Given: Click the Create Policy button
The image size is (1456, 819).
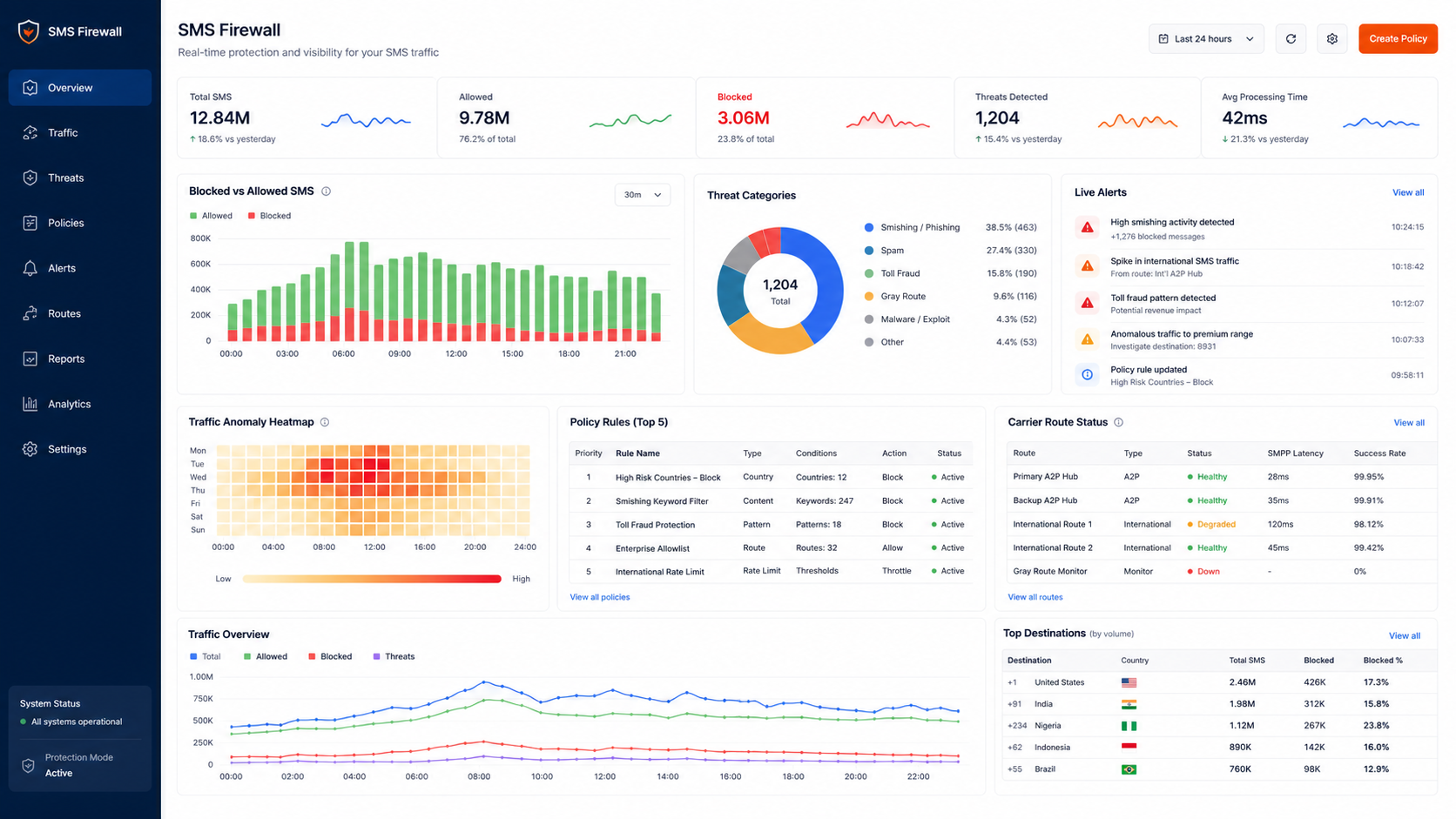Looking at the screenshot, I should pos(1398,39).
